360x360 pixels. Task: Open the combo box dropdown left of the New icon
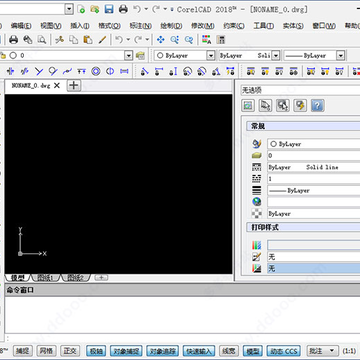click(69, 9)
